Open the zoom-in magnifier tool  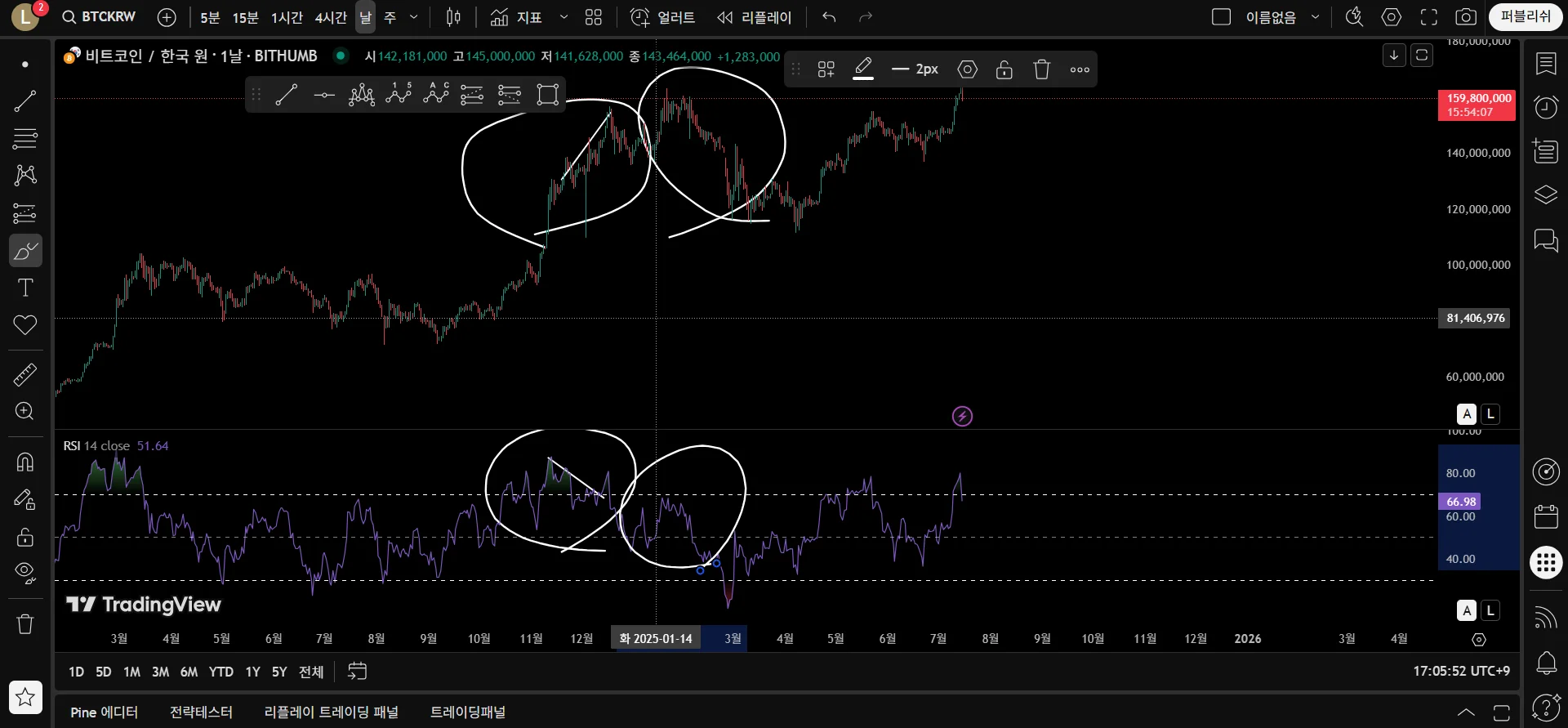[25, 411]
